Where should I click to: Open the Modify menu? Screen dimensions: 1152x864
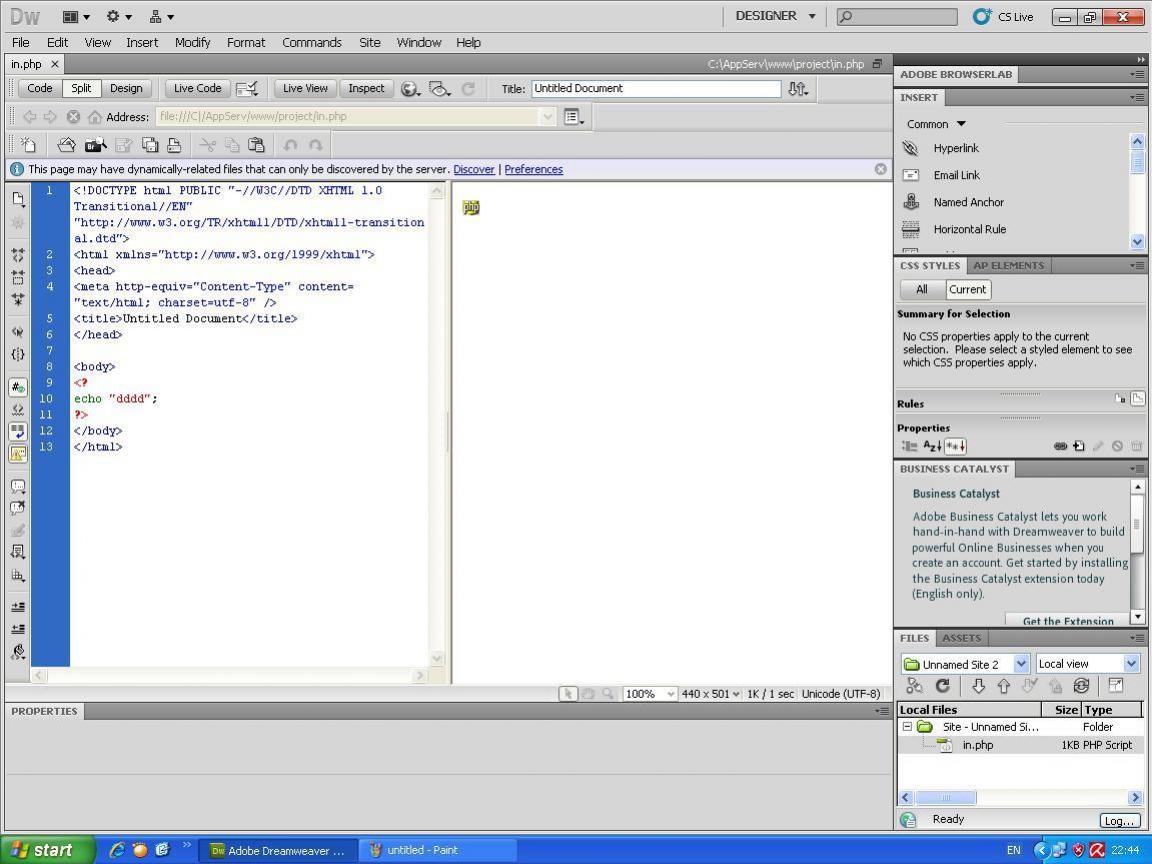pyautogui.click(x=192, y=43)
